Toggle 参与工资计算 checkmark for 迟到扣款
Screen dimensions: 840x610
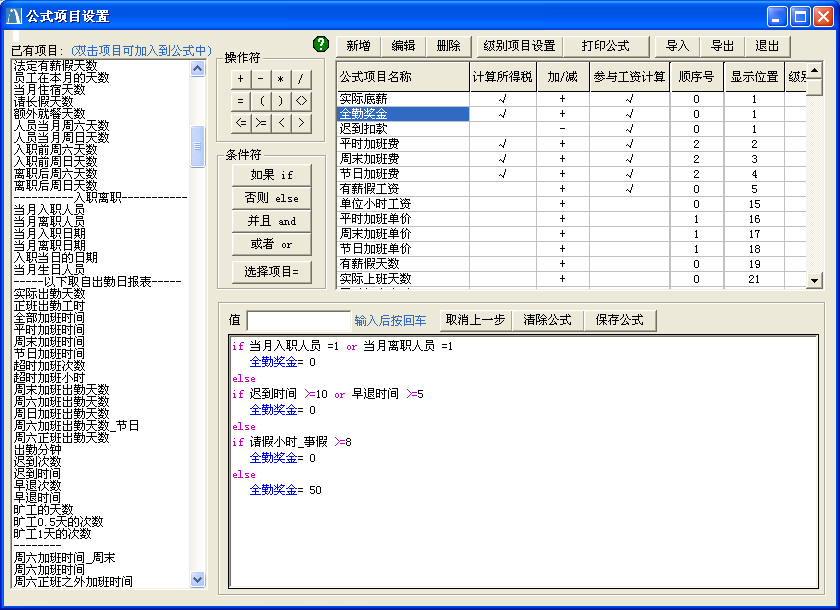click(x=629, y=129)
